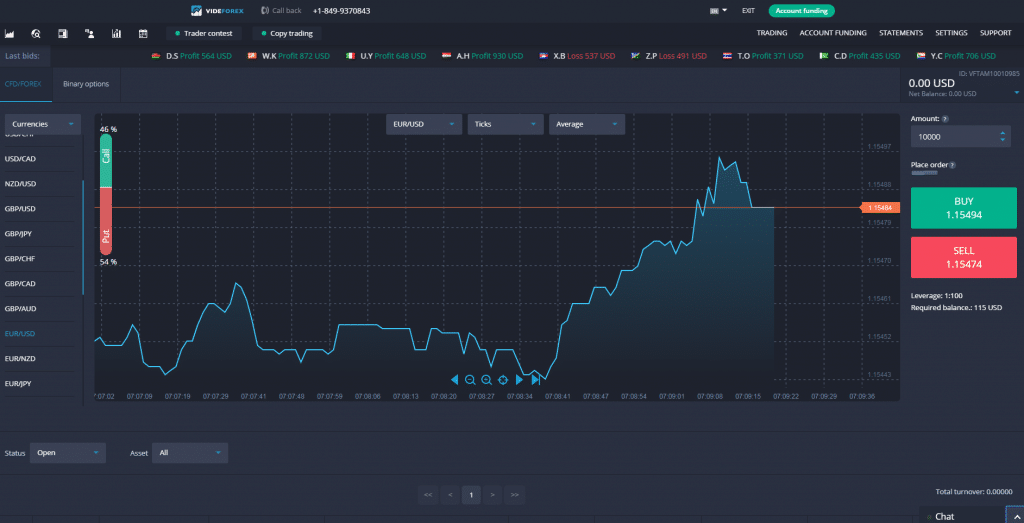This screenshot has width=1024, height=523.
Task: Zoom in the chart with plus magnifier
Action: (486, 380)
